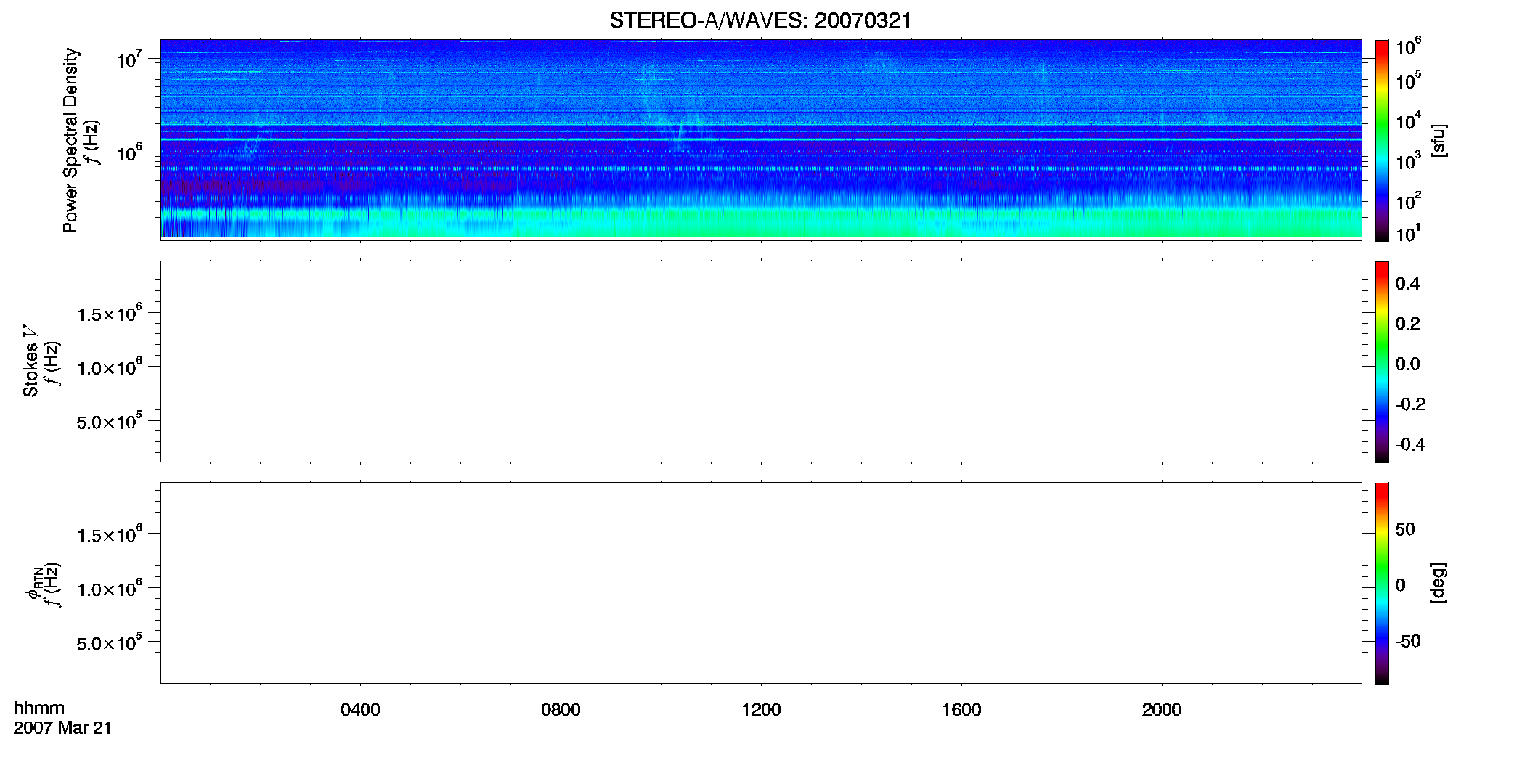Viewport: 1522px width, 784px height.
Task: Click the 1.0×10^6 tick of Stokes V panel
Action: click(110, 367)
